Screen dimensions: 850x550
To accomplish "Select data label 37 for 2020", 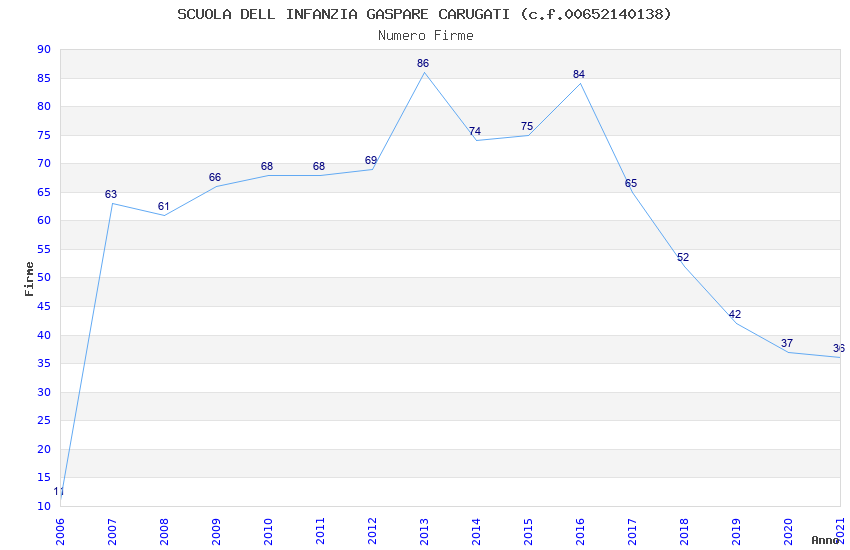I will [787, 343].
